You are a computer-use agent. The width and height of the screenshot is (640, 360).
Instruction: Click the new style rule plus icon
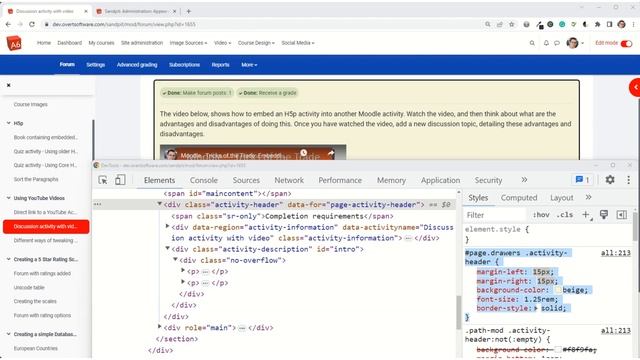point(586,215)
